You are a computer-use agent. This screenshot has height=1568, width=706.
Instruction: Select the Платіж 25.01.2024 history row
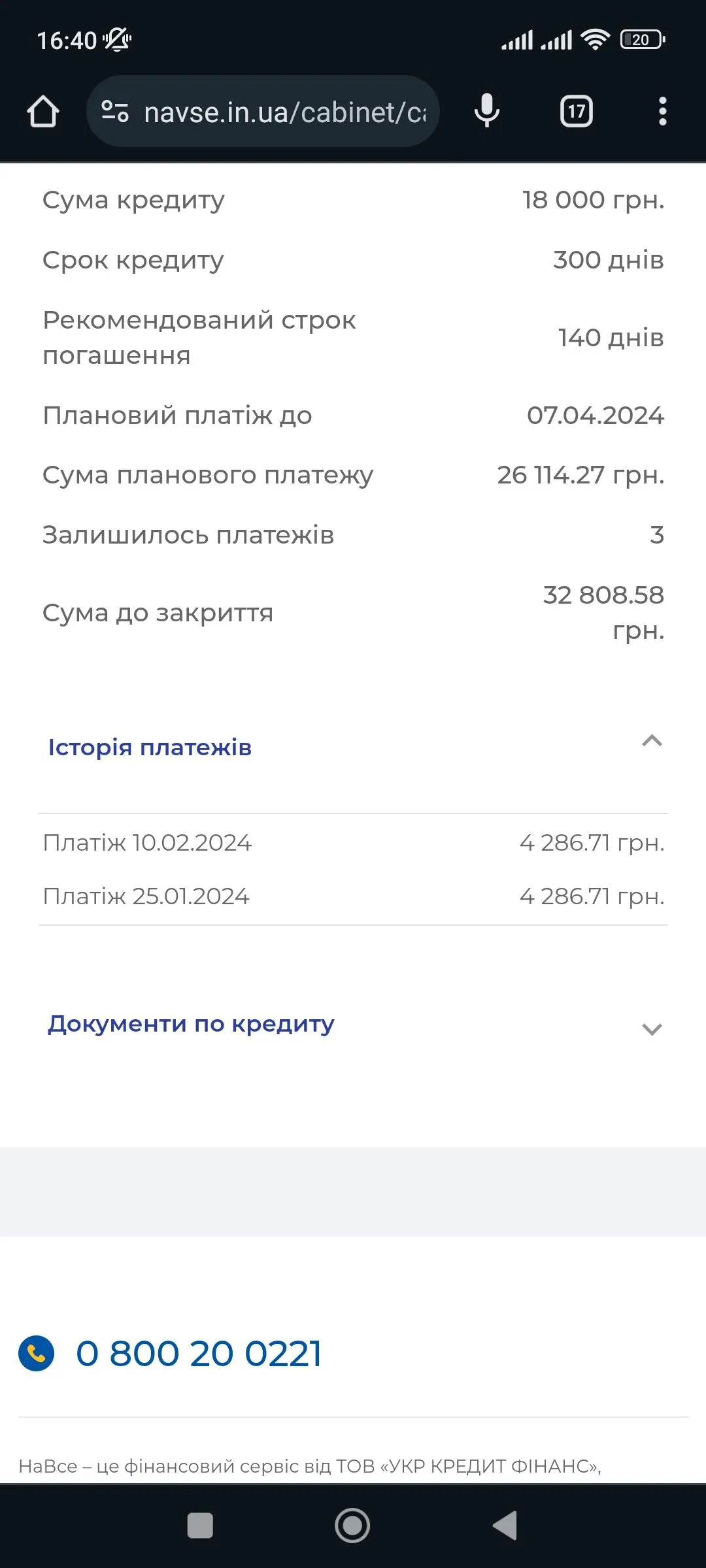[353, 896]
